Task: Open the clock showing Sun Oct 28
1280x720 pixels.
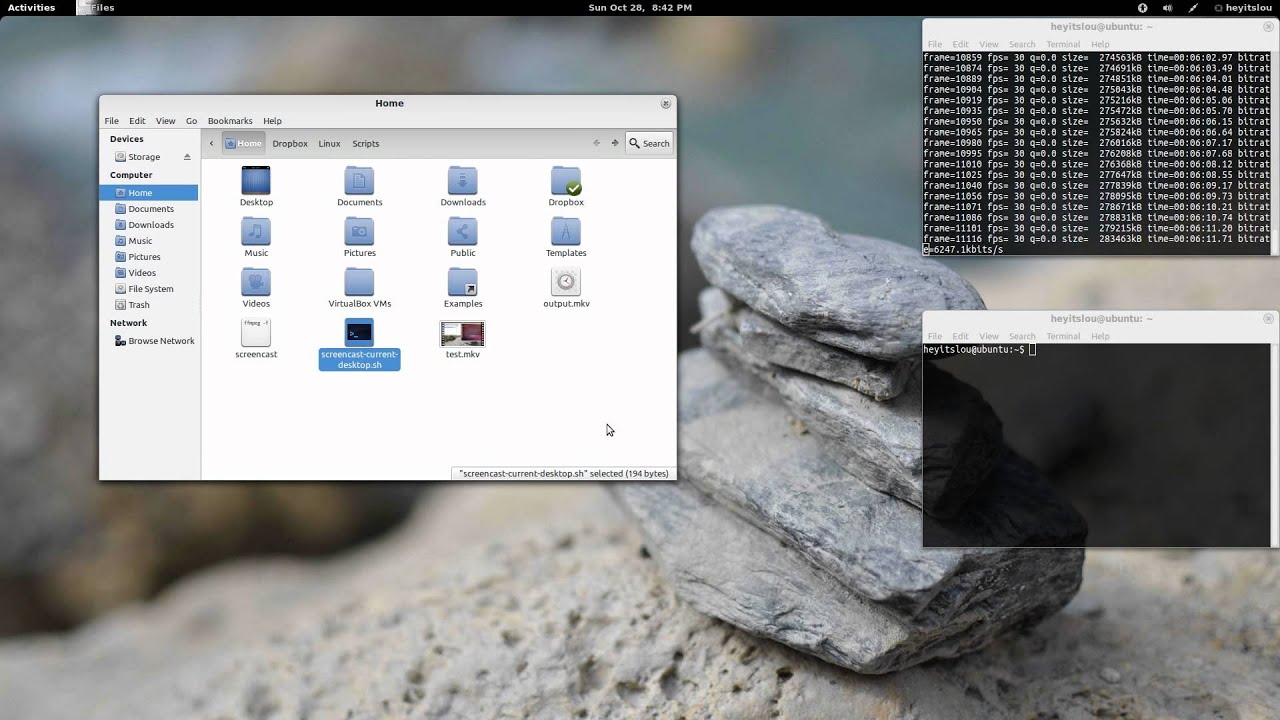Action: (x=640, y=7)
